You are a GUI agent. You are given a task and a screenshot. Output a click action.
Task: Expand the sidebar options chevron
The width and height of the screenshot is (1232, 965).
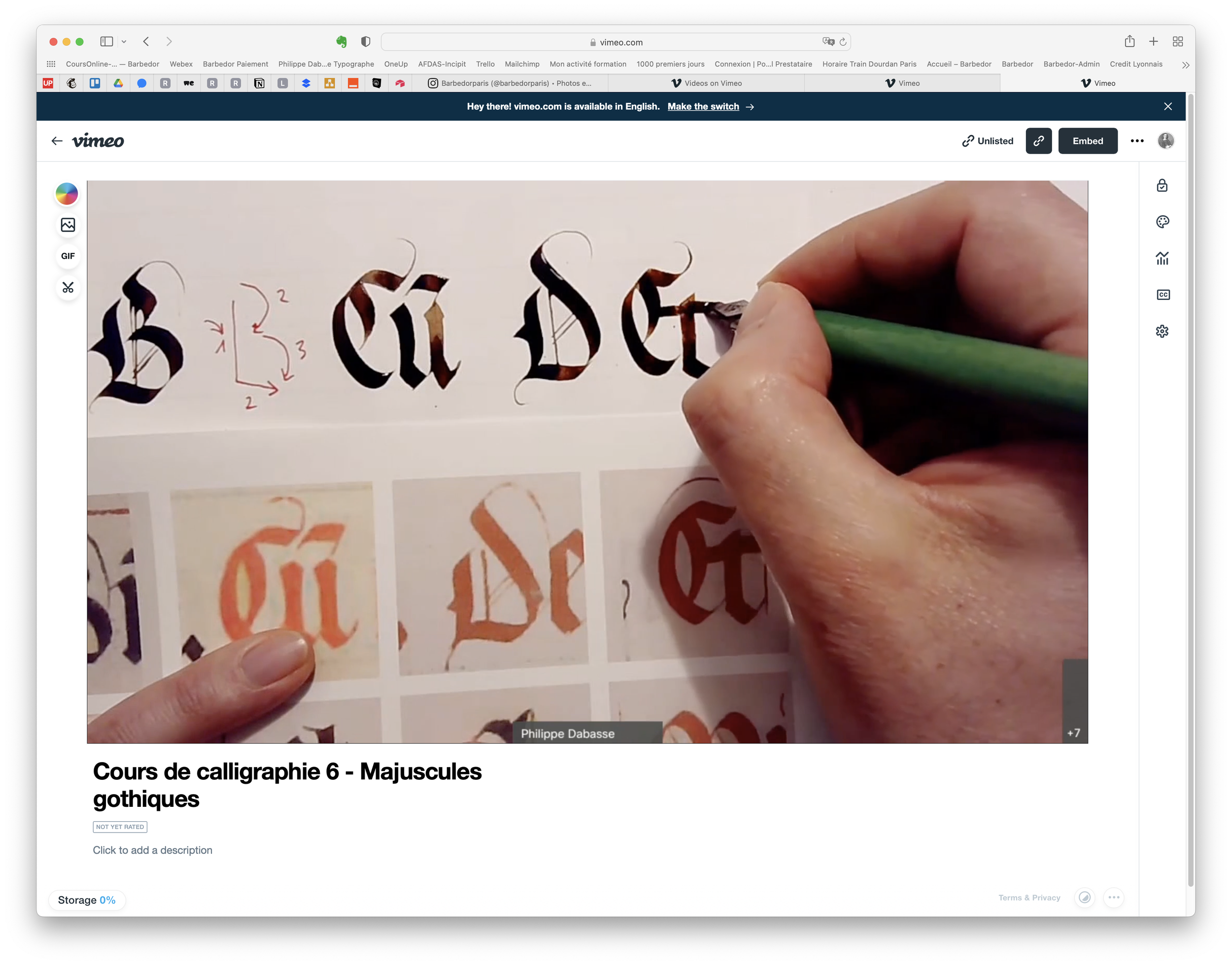click(x=123, y=41)
